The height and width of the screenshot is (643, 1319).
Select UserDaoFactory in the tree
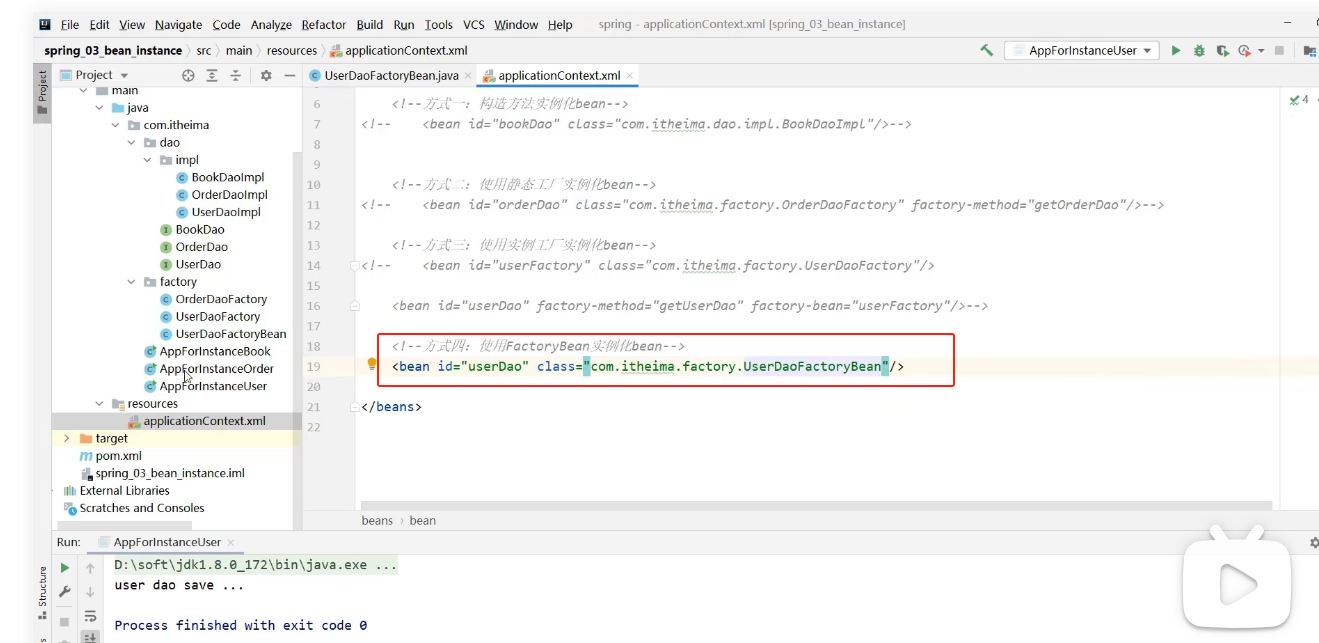[210, 316]
